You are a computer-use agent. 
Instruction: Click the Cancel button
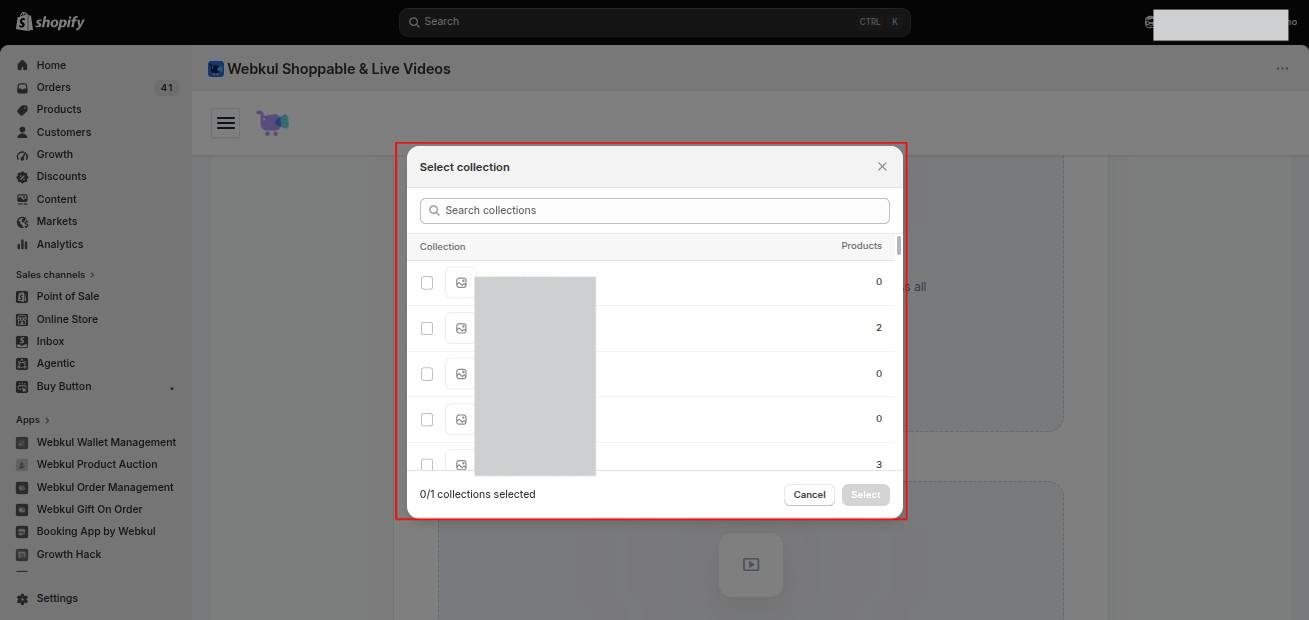coord(810,495)
